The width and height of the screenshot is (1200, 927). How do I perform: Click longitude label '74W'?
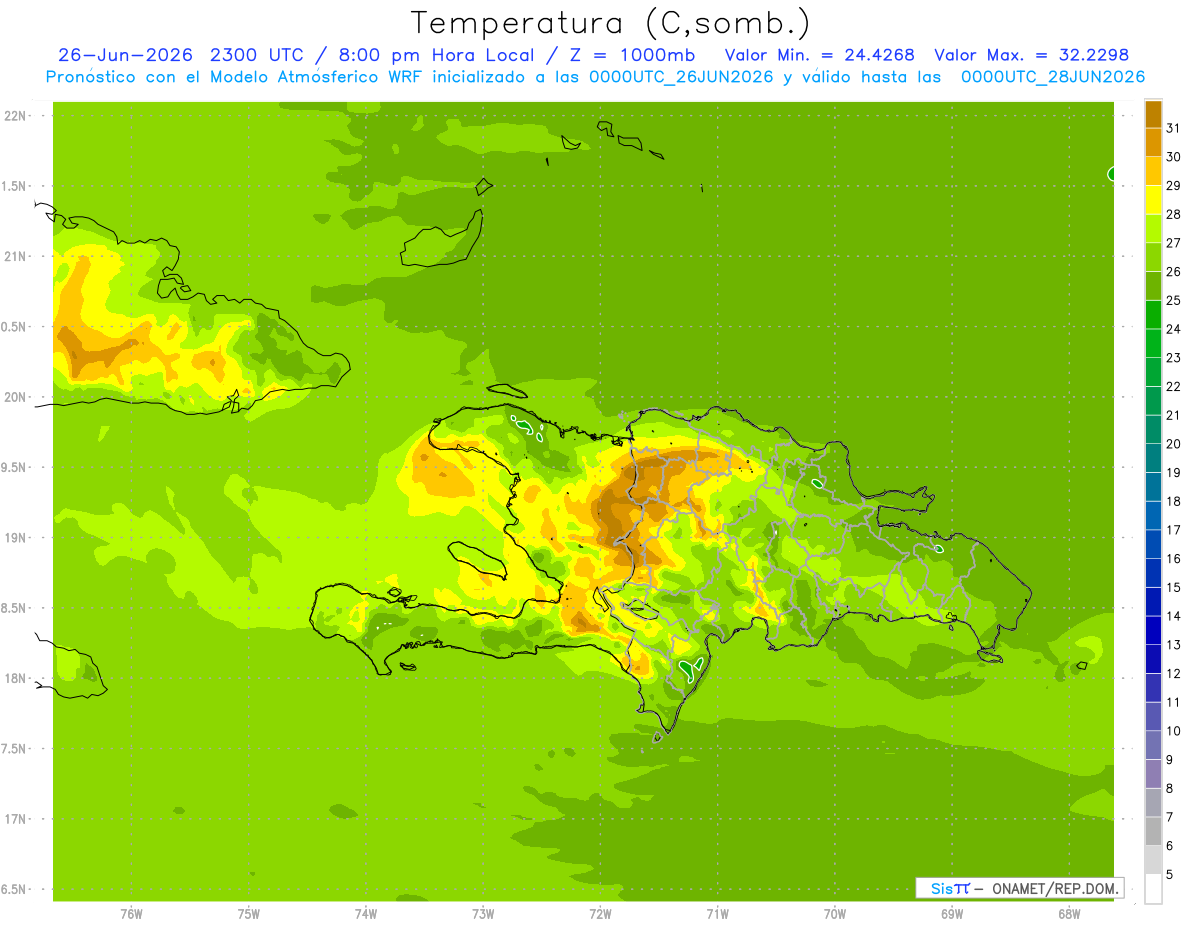[366, 914]
